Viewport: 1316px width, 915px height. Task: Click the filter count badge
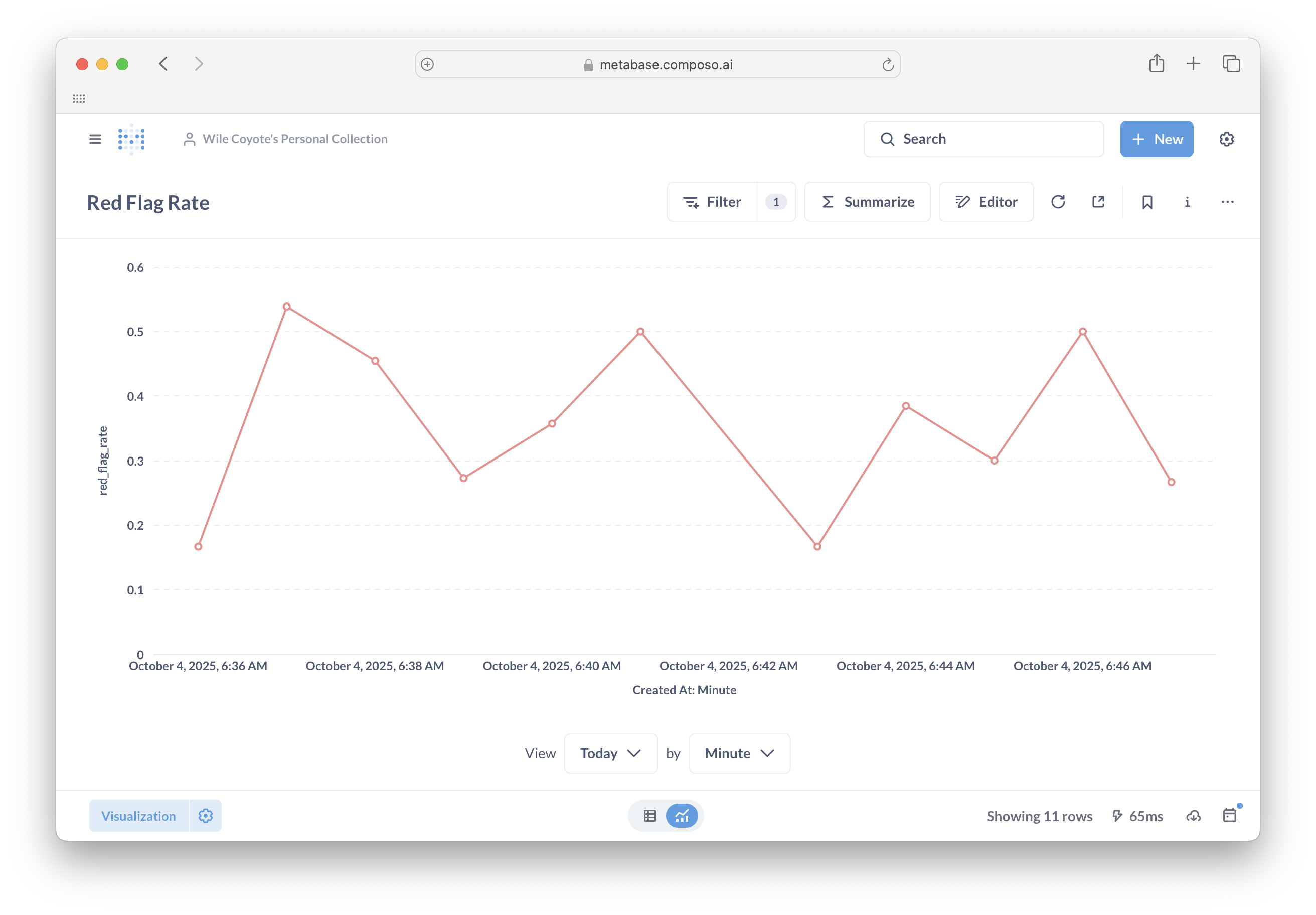[775, 202]
